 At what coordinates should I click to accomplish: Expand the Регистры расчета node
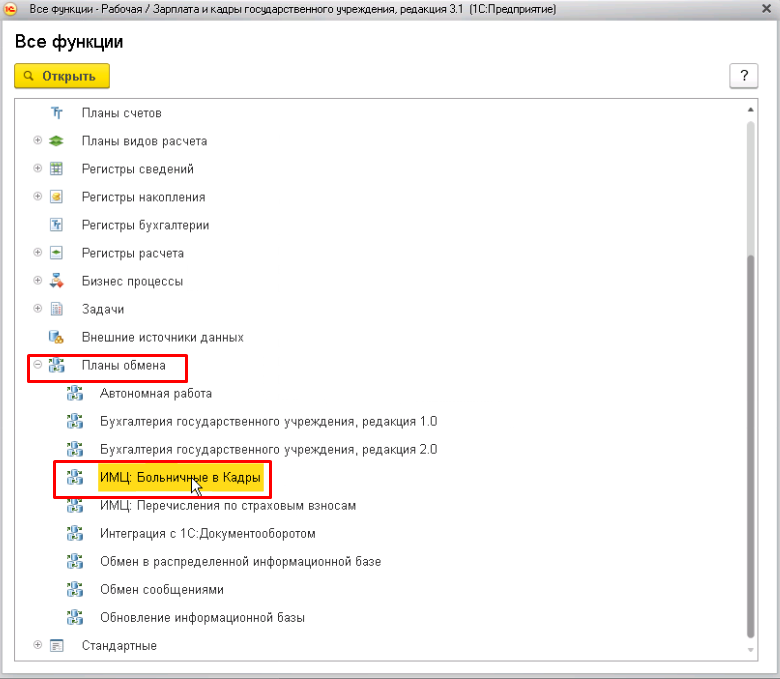point(38,253)
